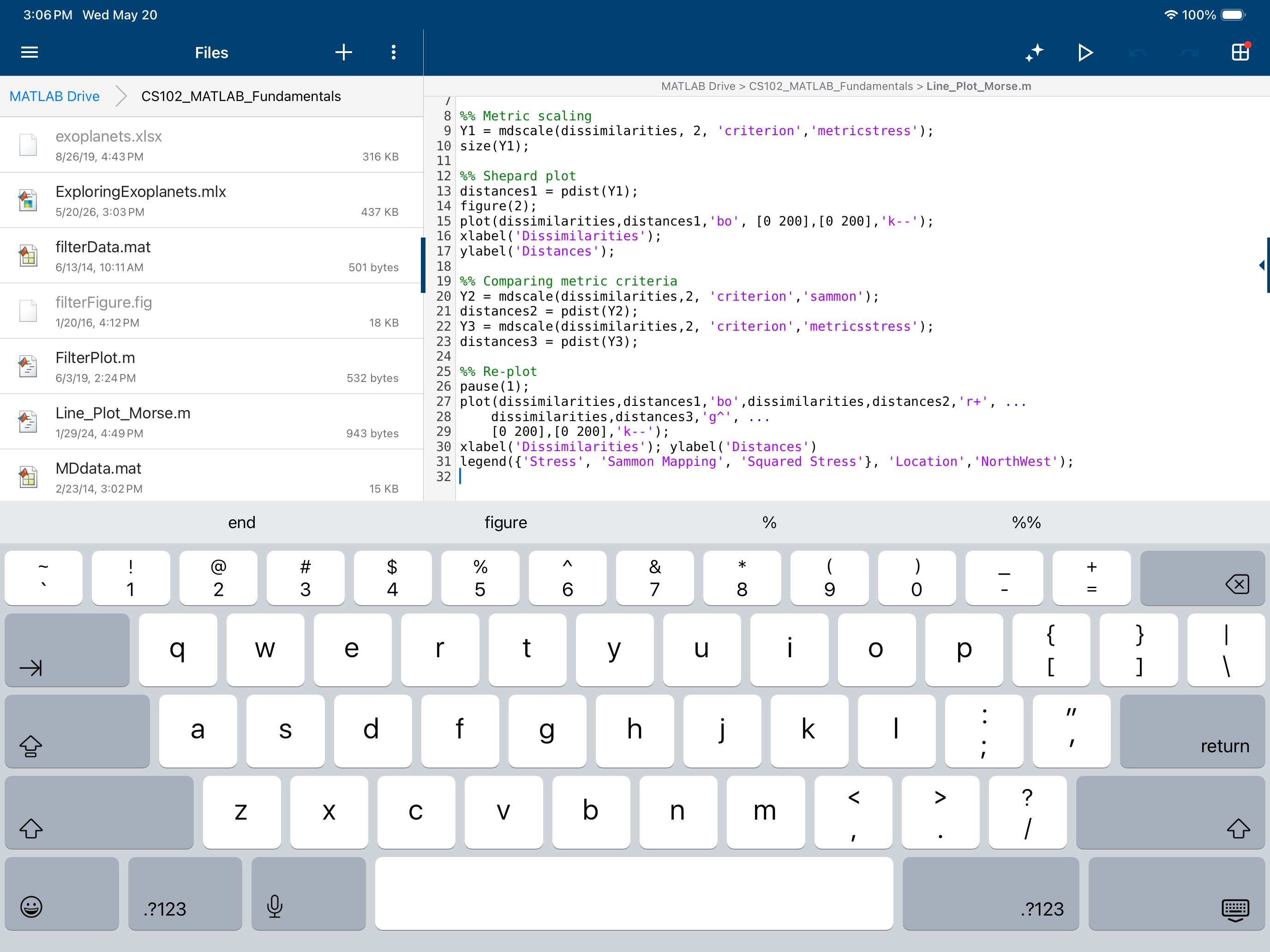Image resolution: width=1270 pixels, height=952 pixels.
Task: Tap the left bracket / brace key
Action: pos(1051,649)
